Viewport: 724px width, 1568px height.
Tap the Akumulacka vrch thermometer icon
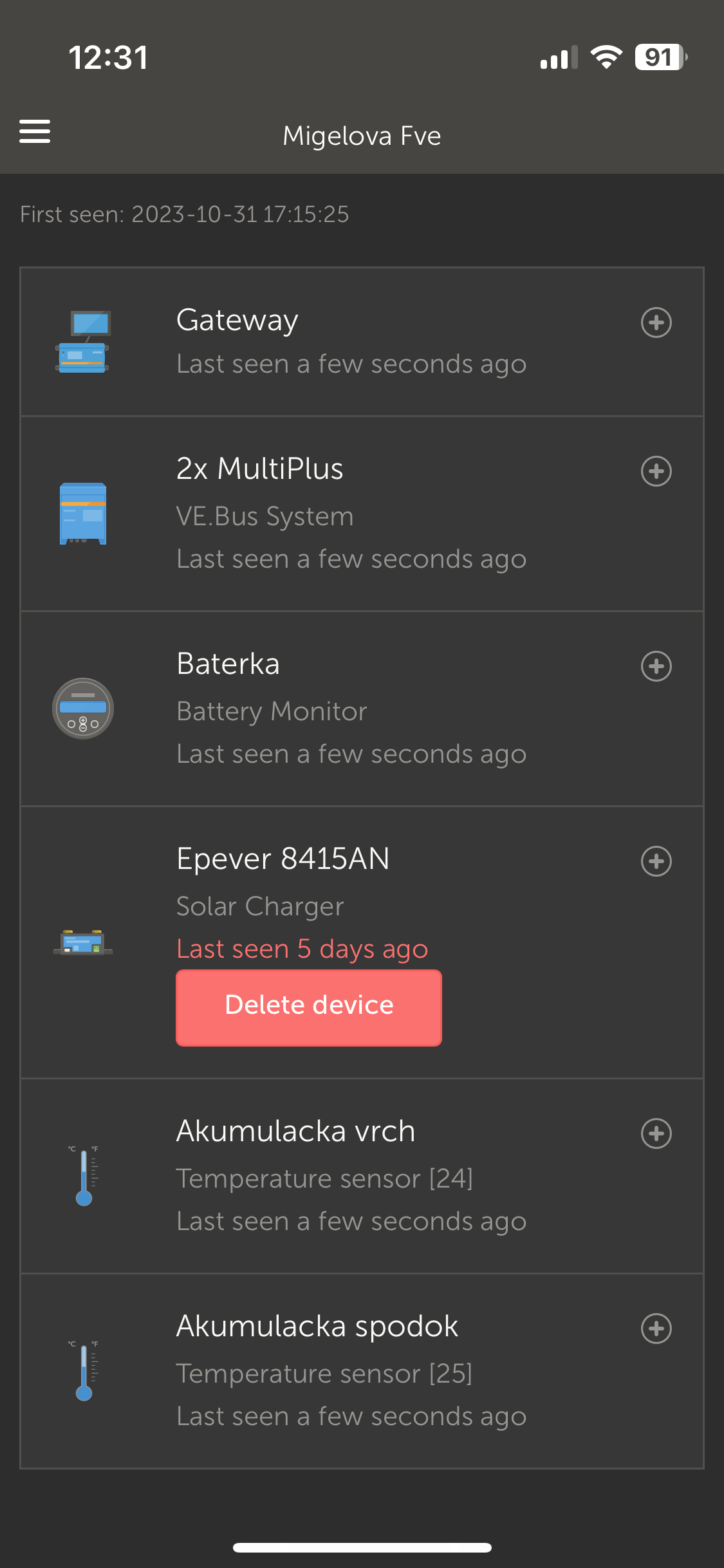click(84, 1175)
